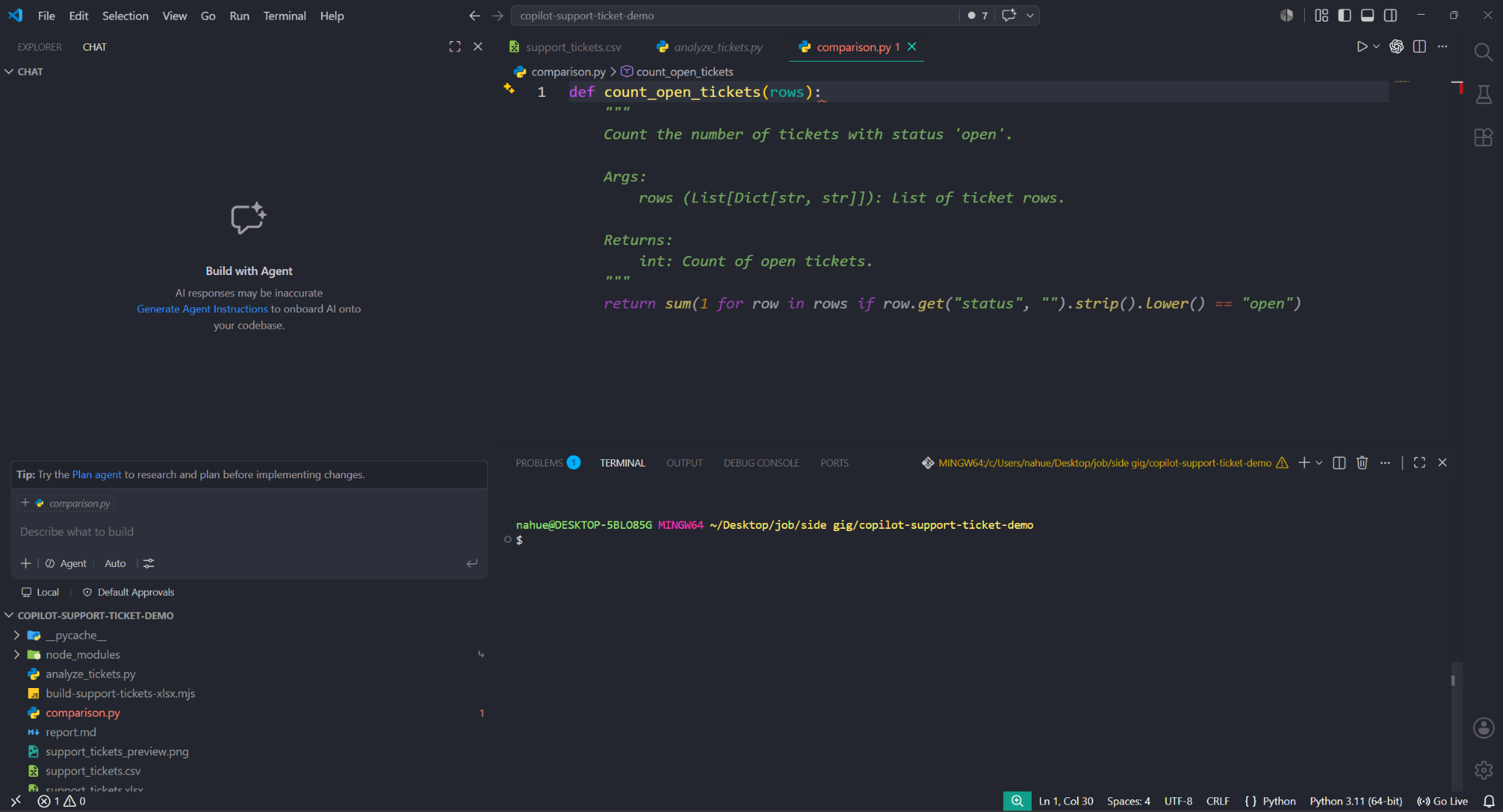Run the Python file with the play icon

pyautogui.click(x=1361, y=47)
